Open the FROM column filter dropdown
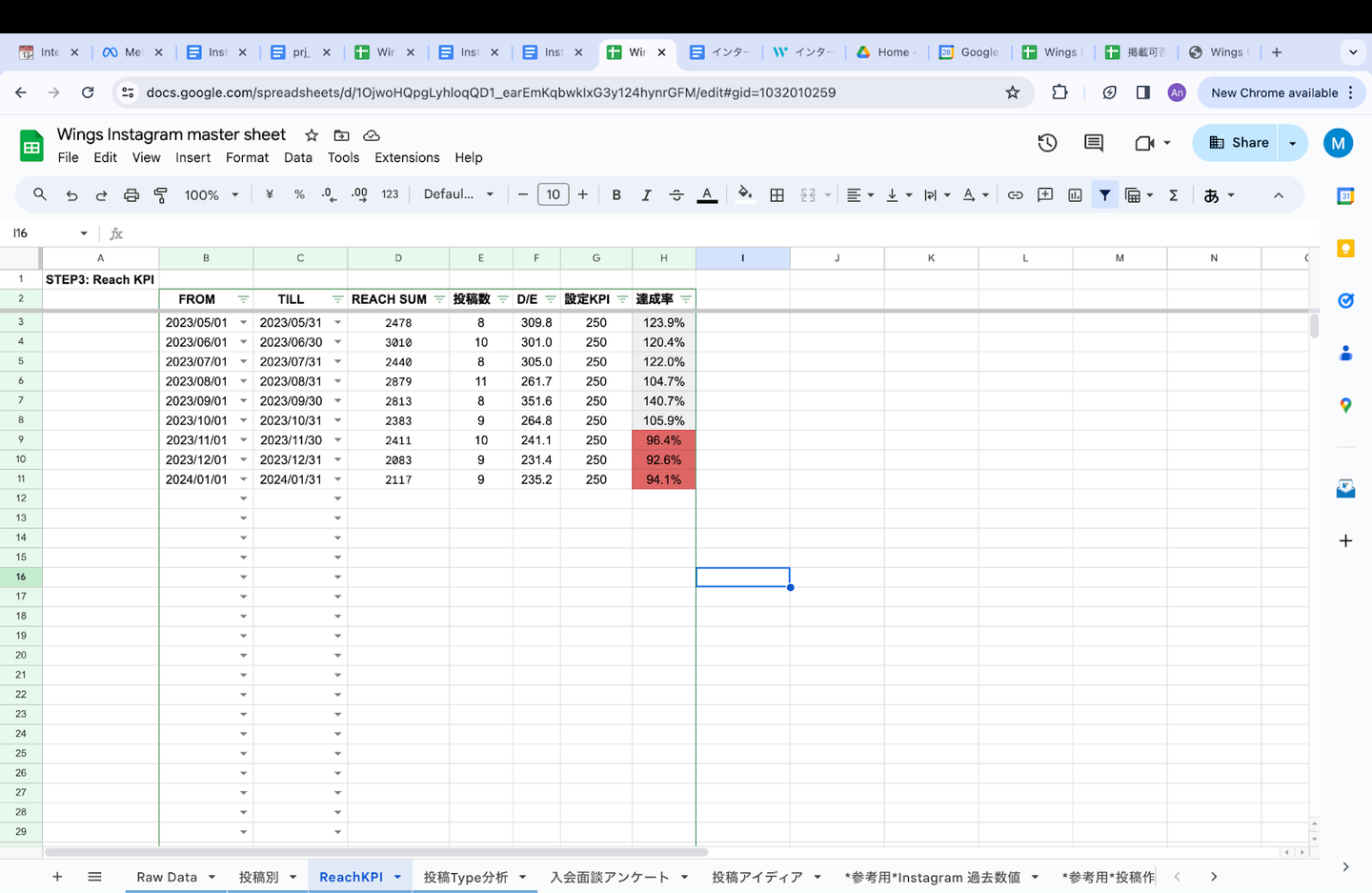 coord(243,299)
